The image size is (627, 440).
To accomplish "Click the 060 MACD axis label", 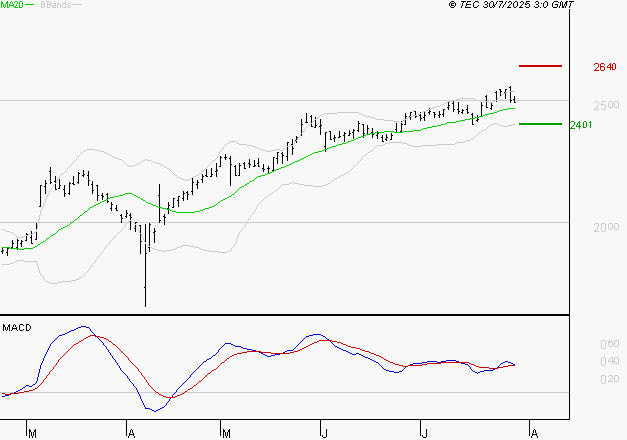I will pyautogui.click(x=610, y=344).
